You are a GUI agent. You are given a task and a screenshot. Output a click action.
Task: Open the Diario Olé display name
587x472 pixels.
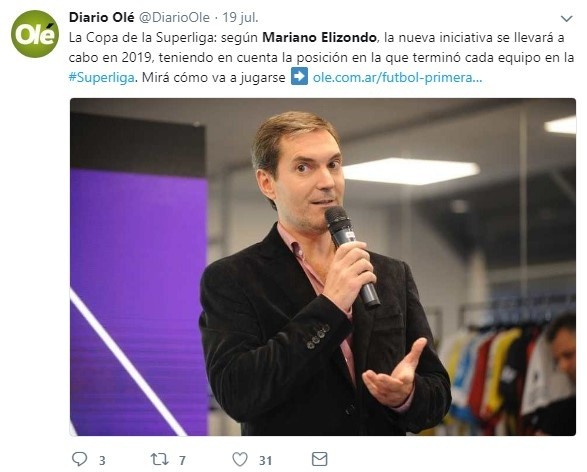pyautogui.click(x=101, y=17)
